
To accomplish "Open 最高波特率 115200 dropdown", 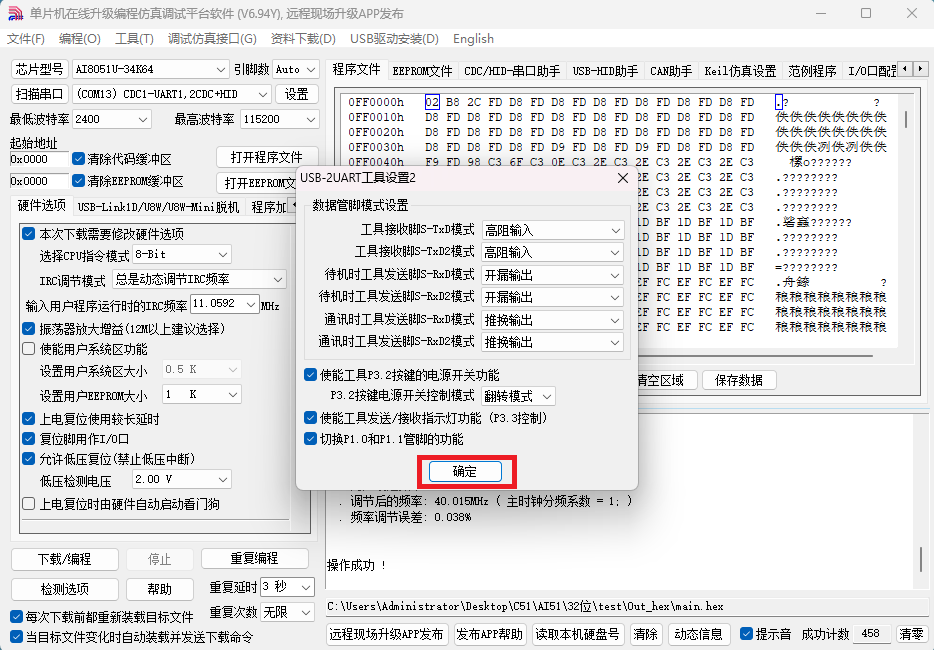I will [x=279, y=119].
